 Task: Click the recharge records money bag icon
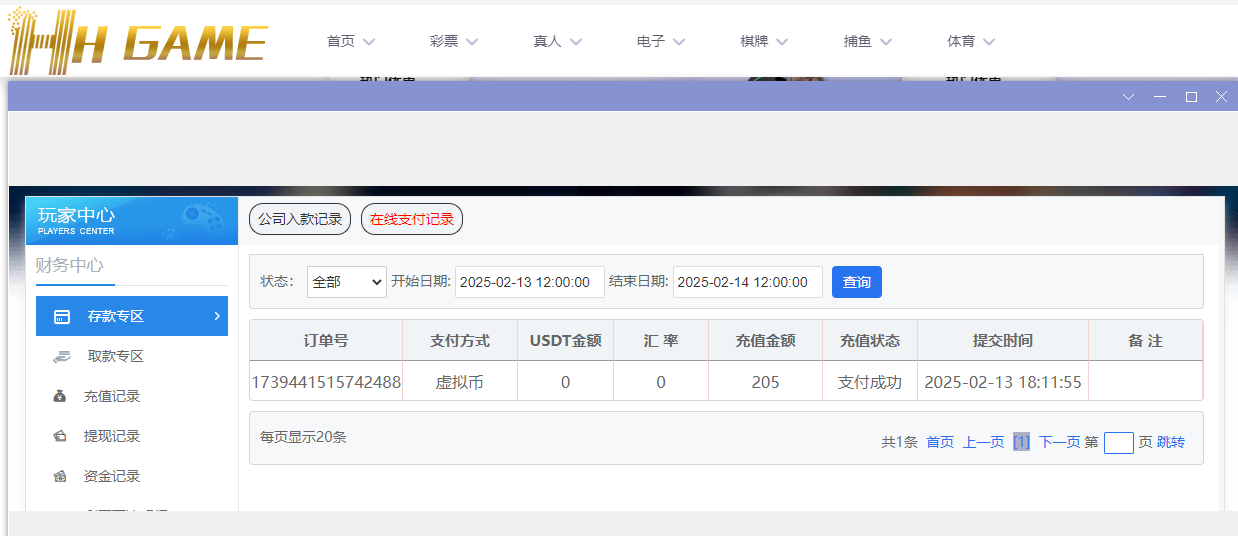[x=60, y=397]
